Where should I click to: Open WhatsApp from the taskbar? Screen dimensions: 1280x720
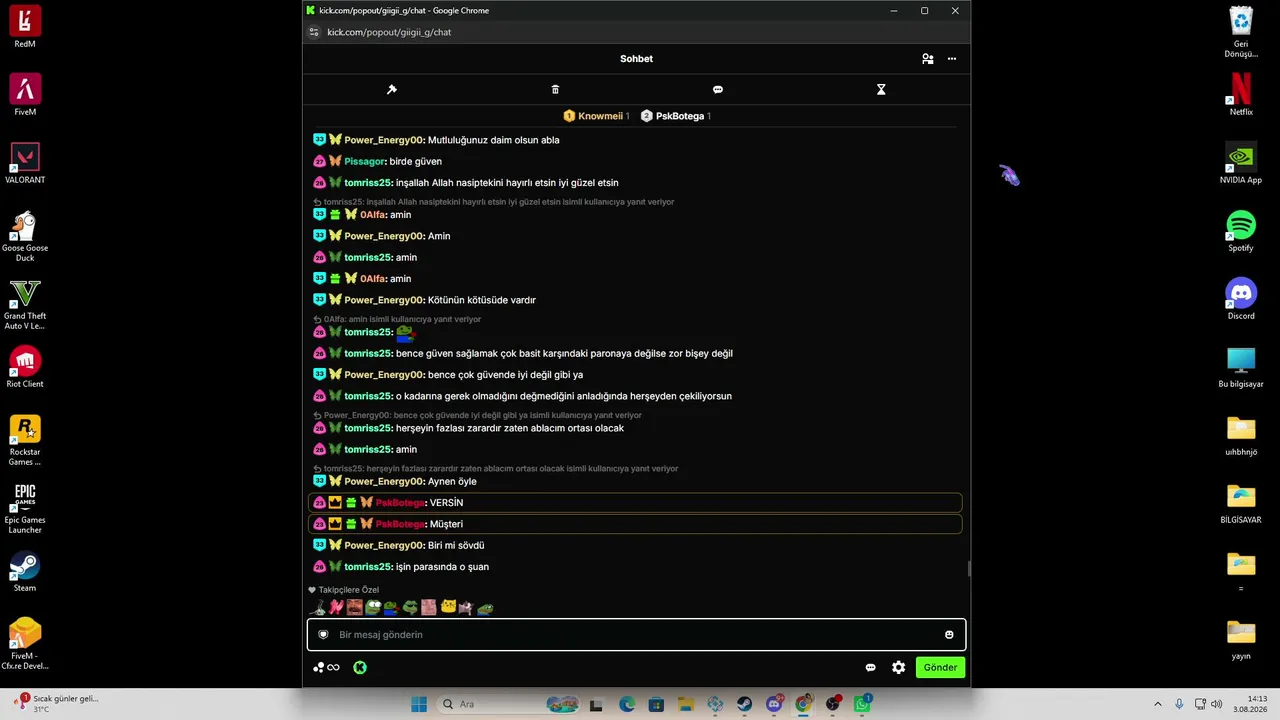[862, 704]
